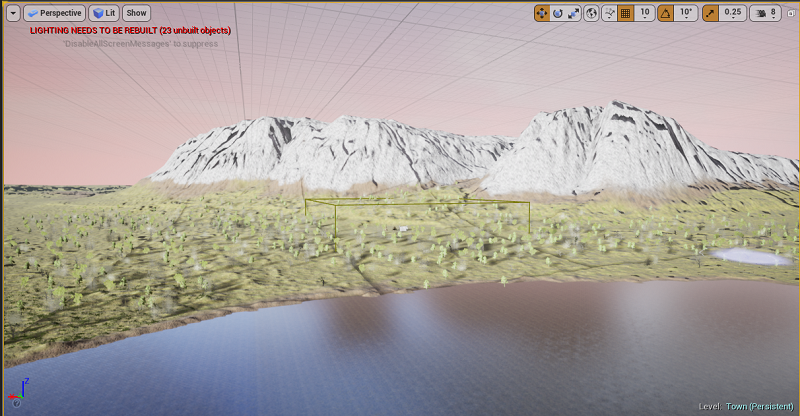Click the maximize/restore viewport icon

(x=791, y=13)
